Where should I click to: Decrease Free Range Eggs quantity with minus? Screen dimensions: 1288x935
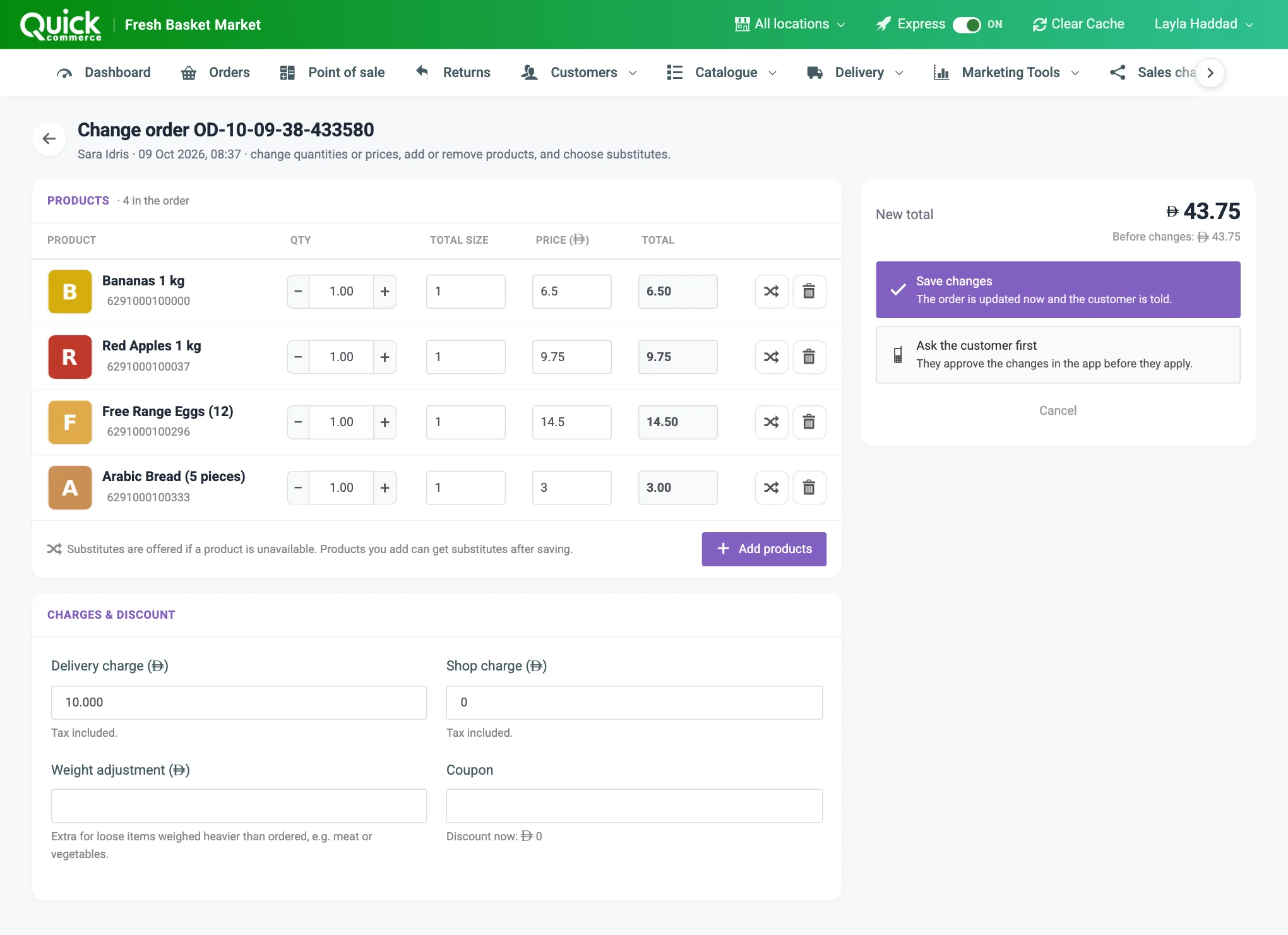click(299, 422)
